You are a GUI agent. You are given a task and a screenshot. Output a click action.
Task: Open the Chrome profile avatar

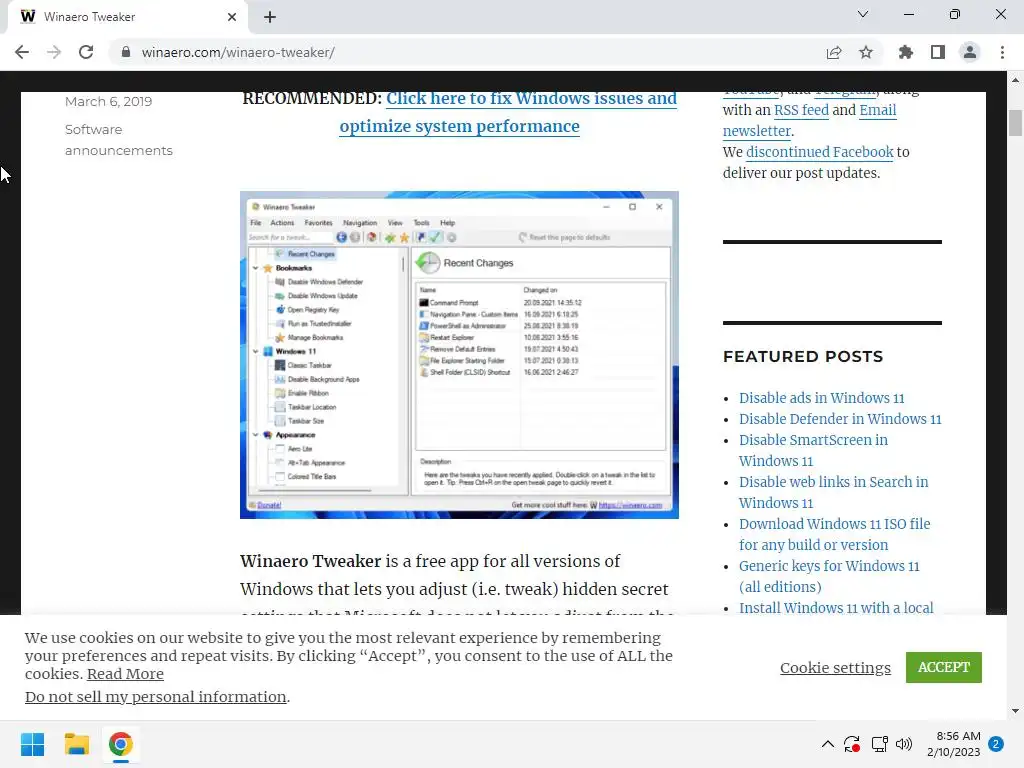pos(970,52)
